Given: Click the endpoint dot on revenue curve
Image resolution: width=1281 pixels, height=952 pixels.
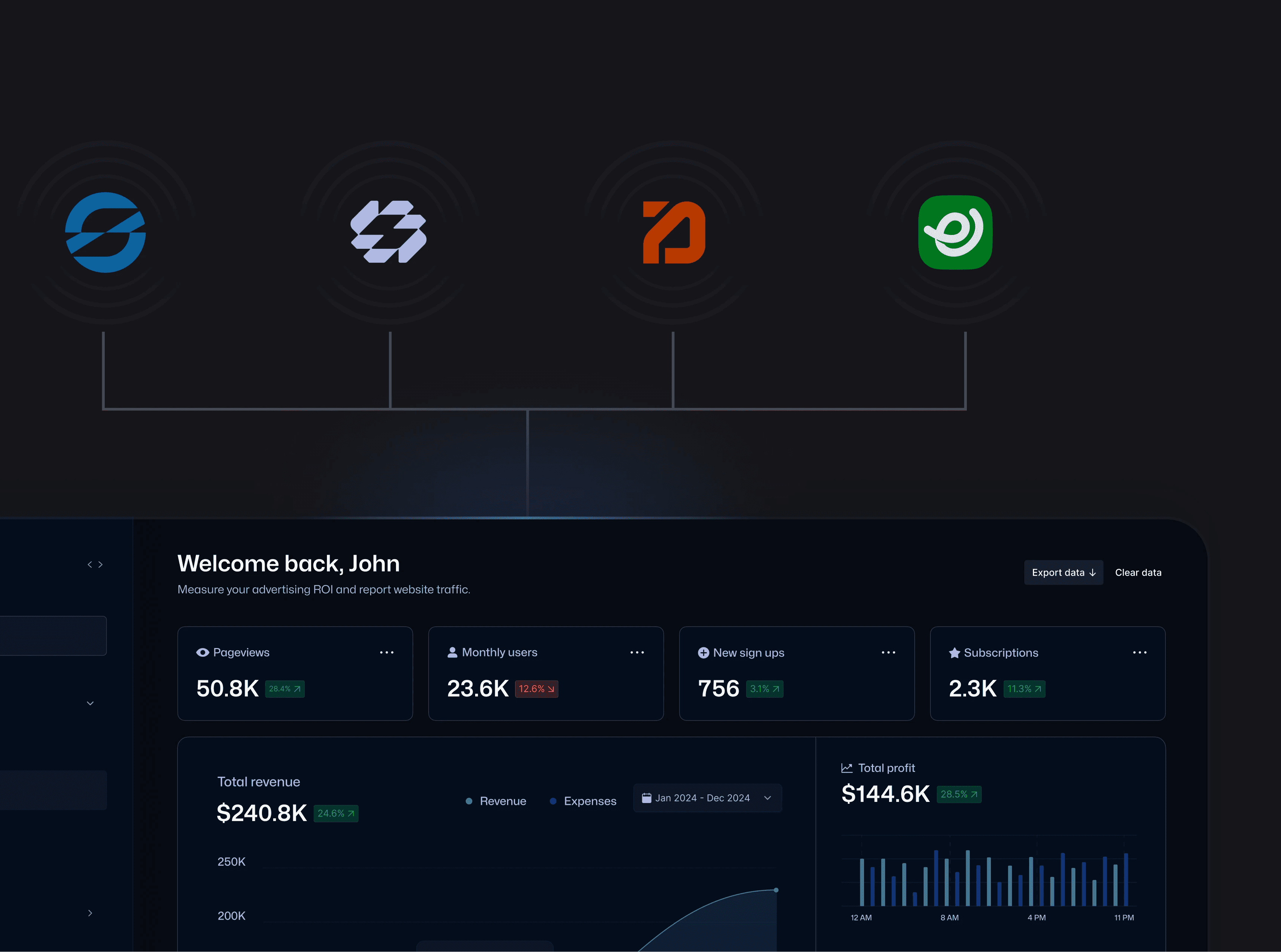Looking at the screenshot, I should point(776,890).
